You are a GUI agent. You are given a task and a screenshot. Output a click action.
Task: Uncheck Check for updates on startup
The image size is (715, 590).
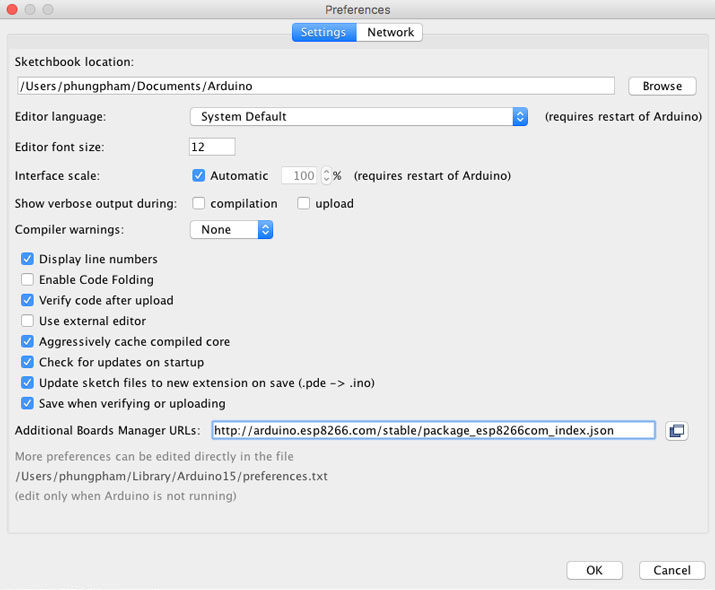tap(28, 362)
